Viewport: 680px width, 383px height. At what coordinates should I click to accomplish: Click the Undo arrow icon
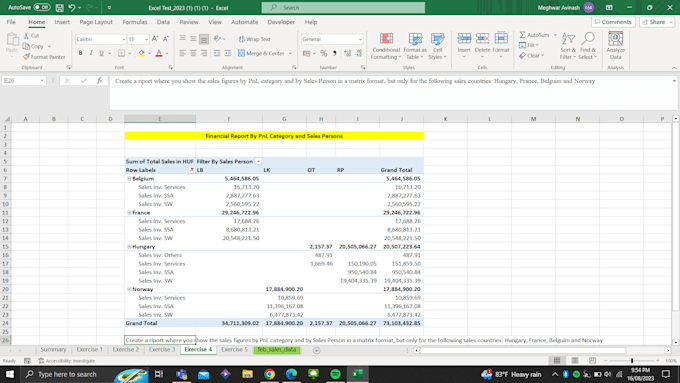[x=72, y=8]
